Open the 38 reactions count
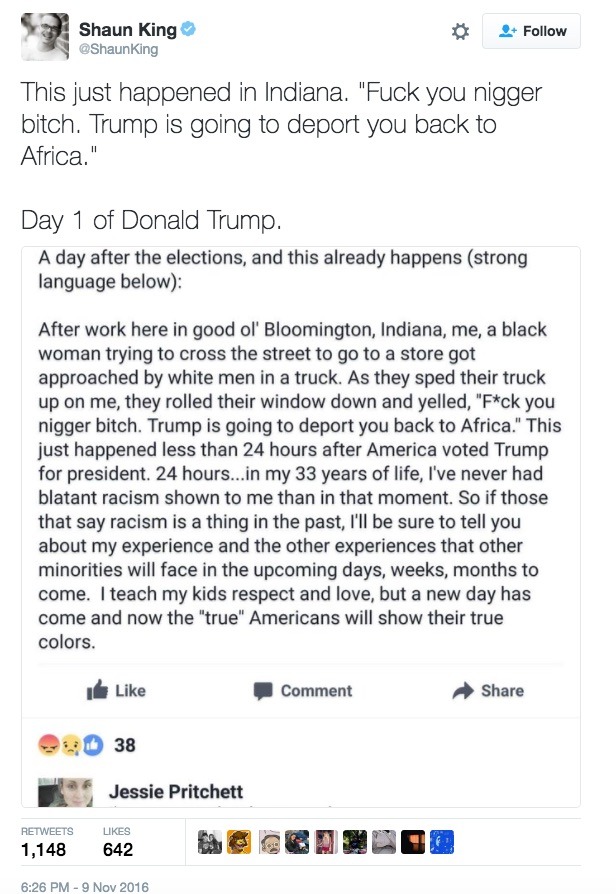Image resolution: width=616 pixels, height=894 pixels. point(125,744)
